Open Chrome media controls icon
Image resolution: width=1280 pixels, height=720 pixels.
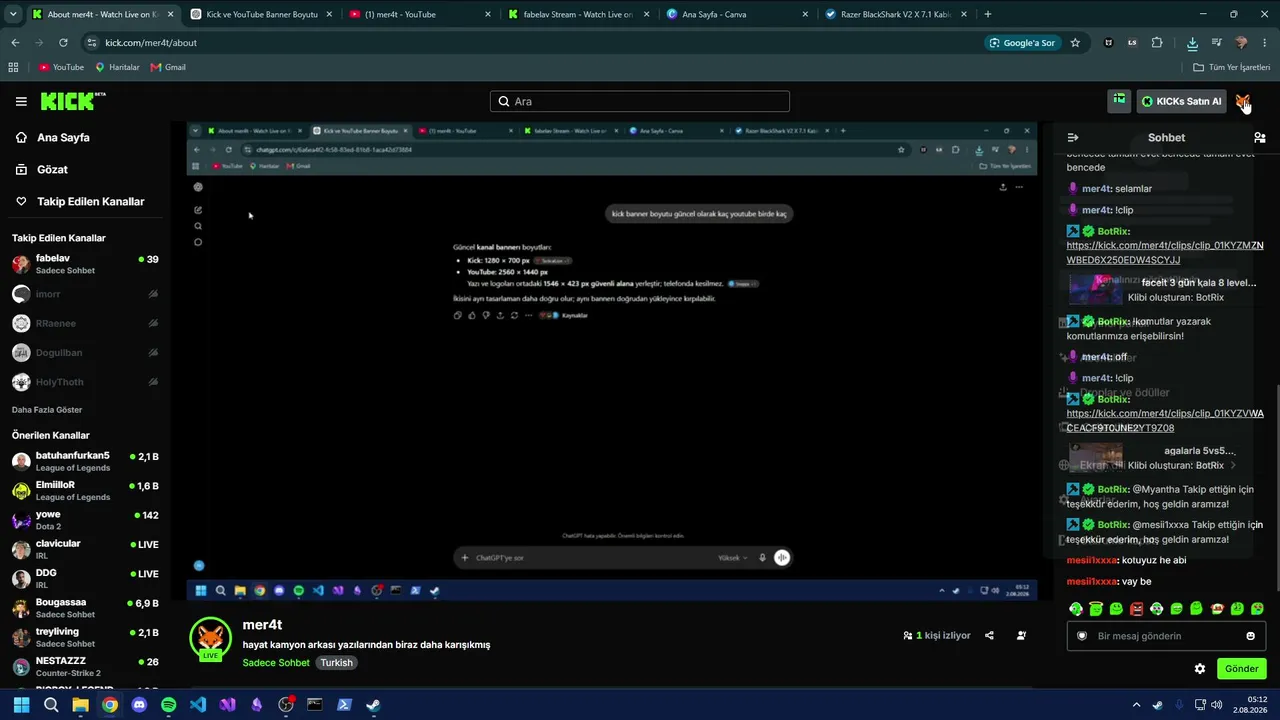1216,43
